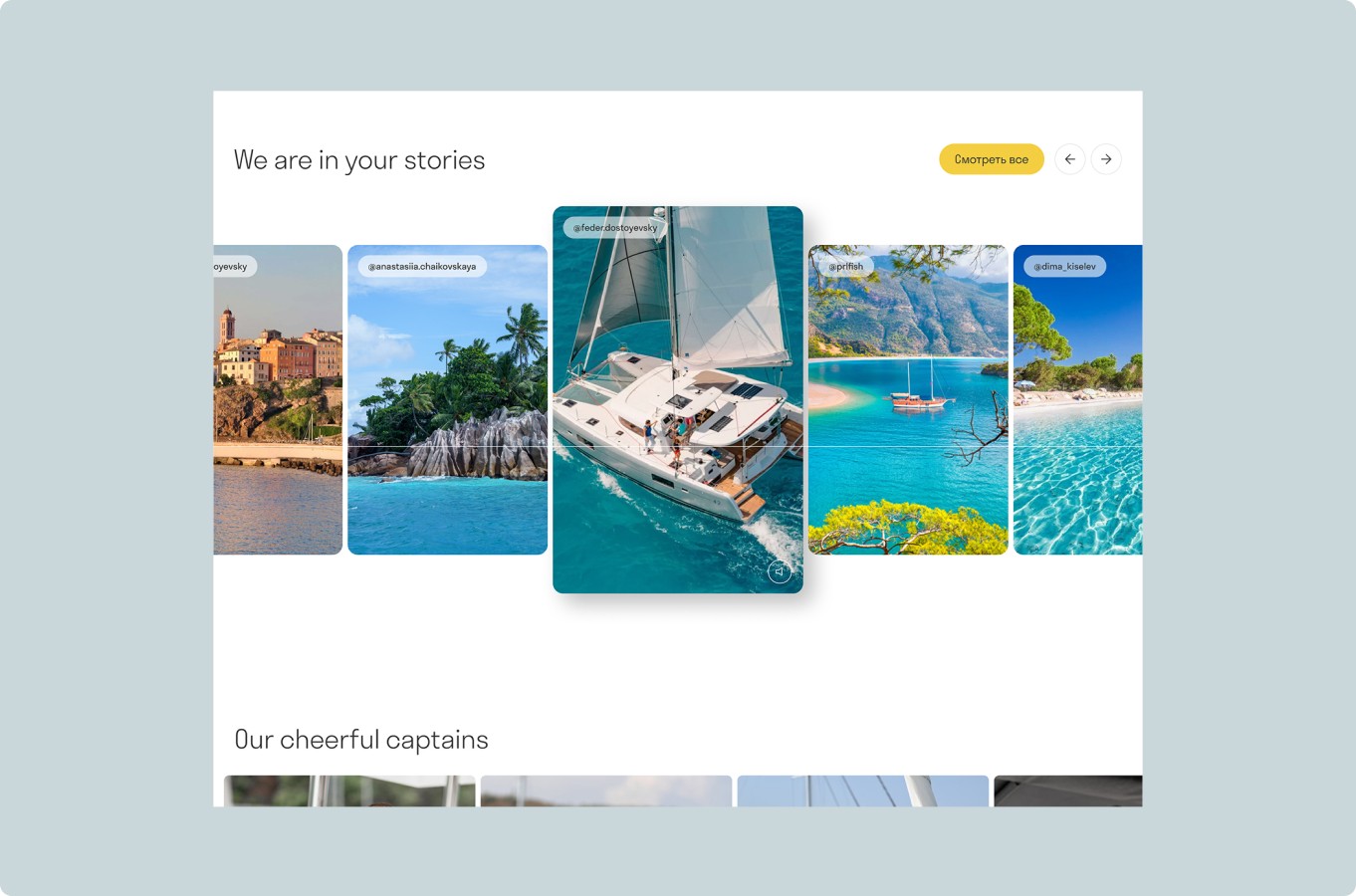The image size is (1356, 896).
Task: Select the @dima_kiselev username tag
Action: point(1064,266)
